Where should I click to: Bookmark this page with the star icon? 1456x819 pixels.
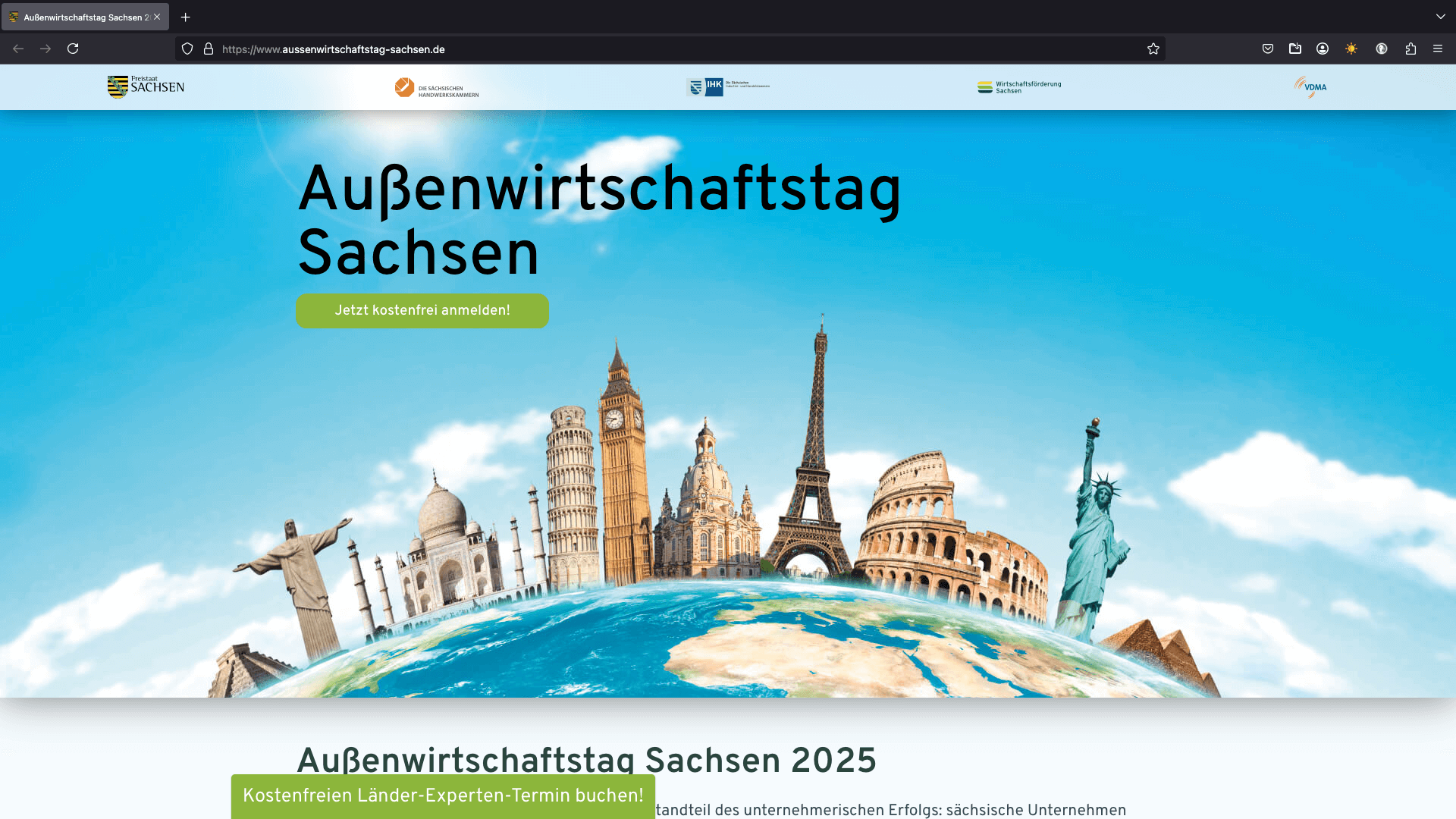click(x=1153, y=49)
